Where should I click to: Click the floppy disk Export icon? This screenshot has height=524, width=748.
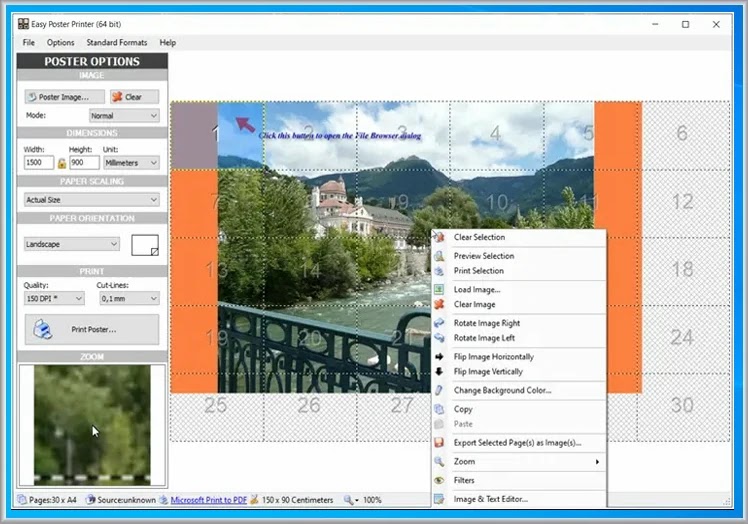[x=439, y=443]
